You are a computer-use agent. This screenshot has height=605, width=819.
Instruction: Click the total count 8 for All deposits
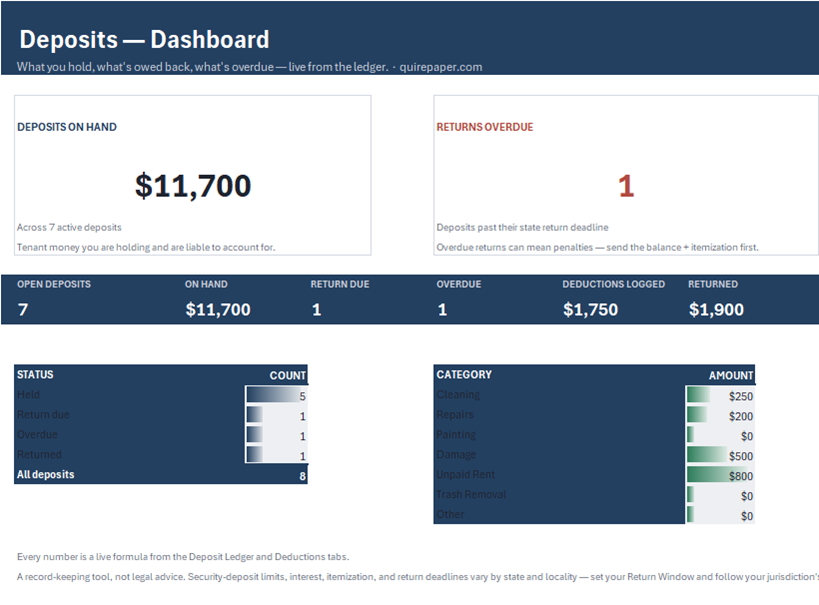[302, 476]
